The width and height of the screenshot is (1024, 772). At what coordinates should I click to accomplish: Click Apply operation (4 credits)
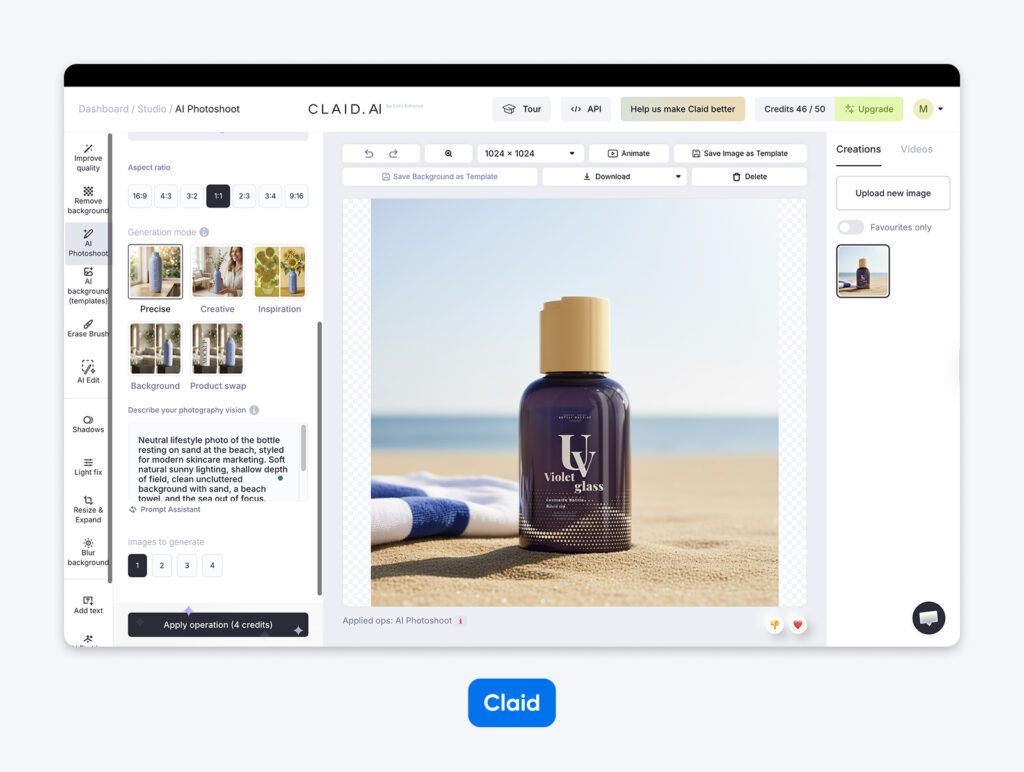[x=217, y=624]
